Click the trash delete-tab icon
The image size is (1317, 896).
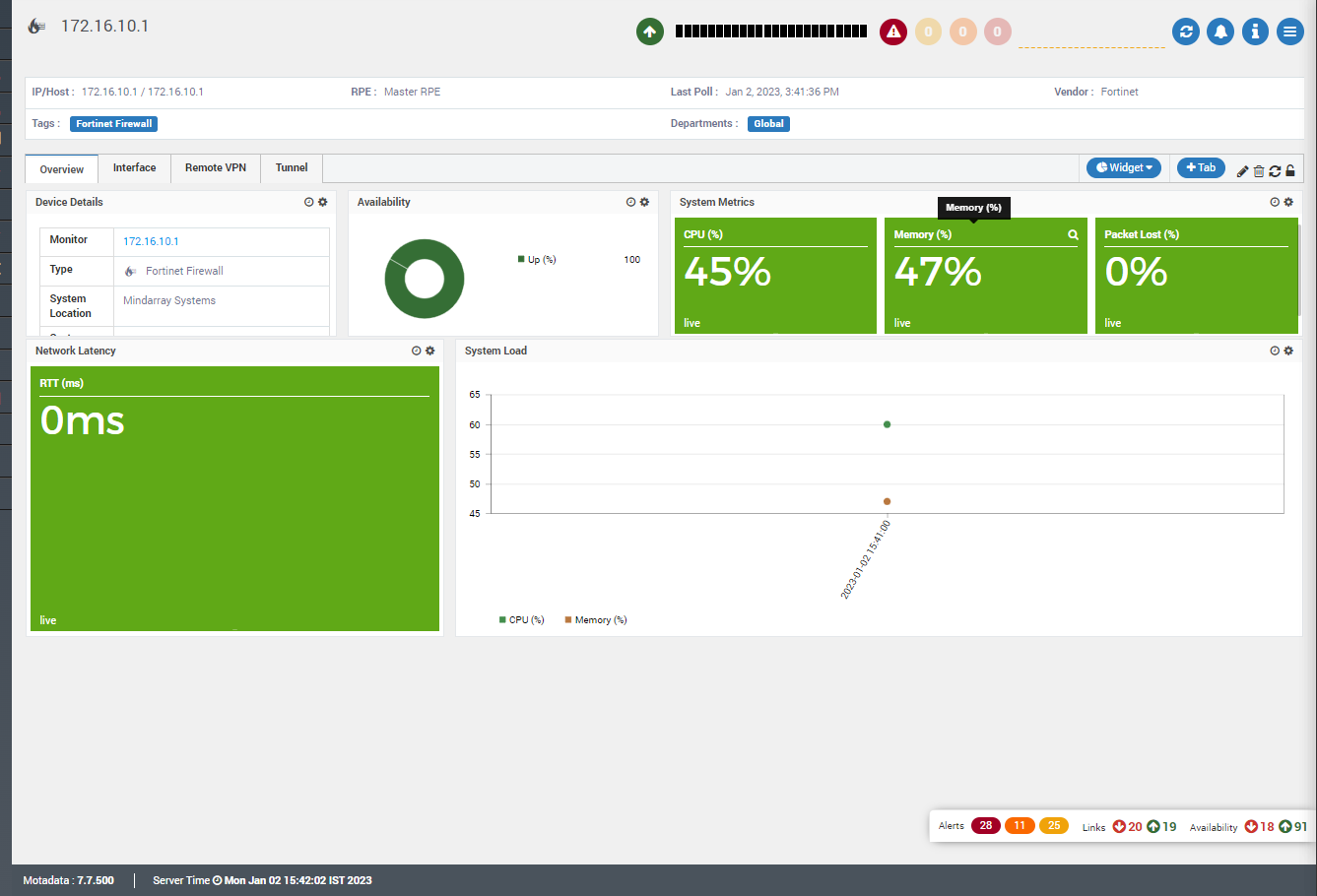(1259, 171)
